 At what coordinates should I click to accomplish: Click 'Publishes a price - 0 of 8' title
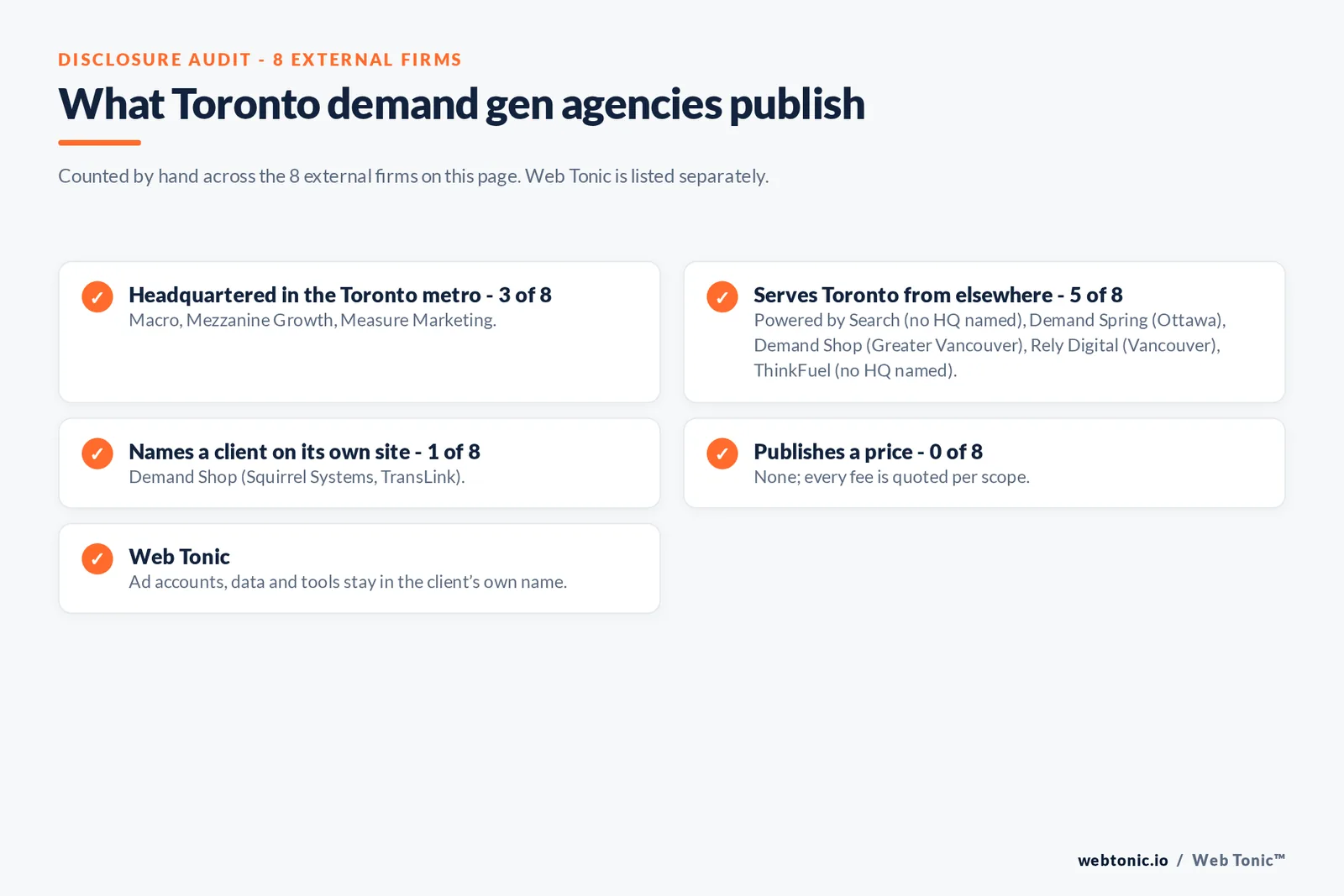click(868, 452)
